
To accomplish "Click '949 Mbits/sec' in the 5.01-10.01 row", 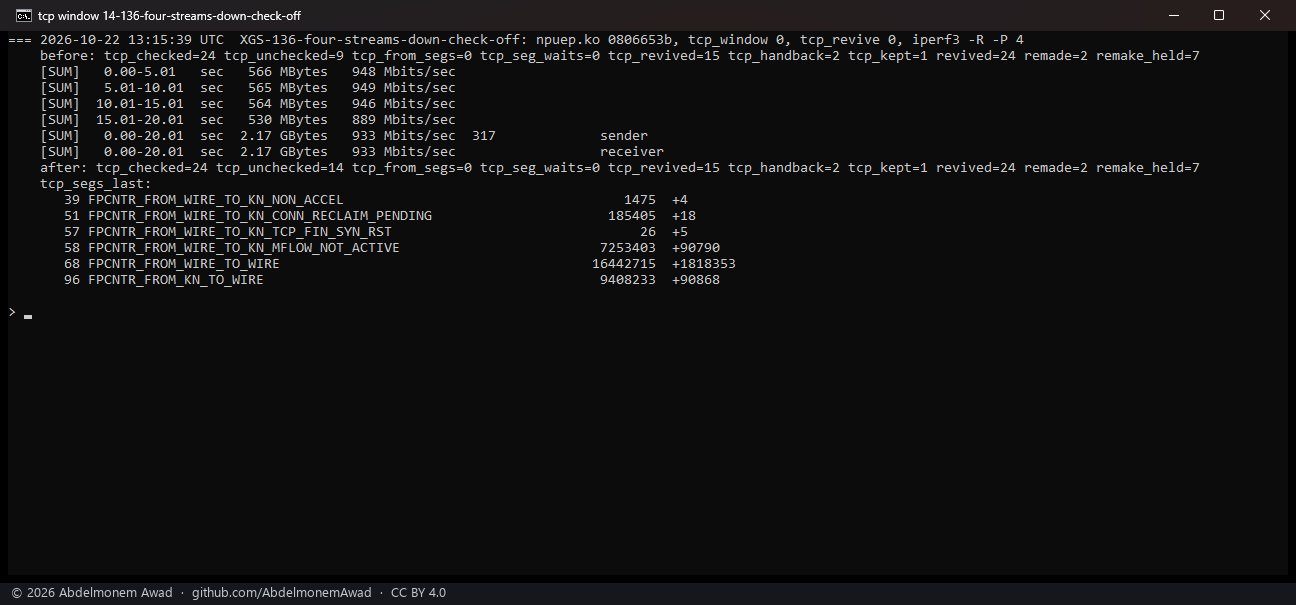I will click(x=404, y=88).
